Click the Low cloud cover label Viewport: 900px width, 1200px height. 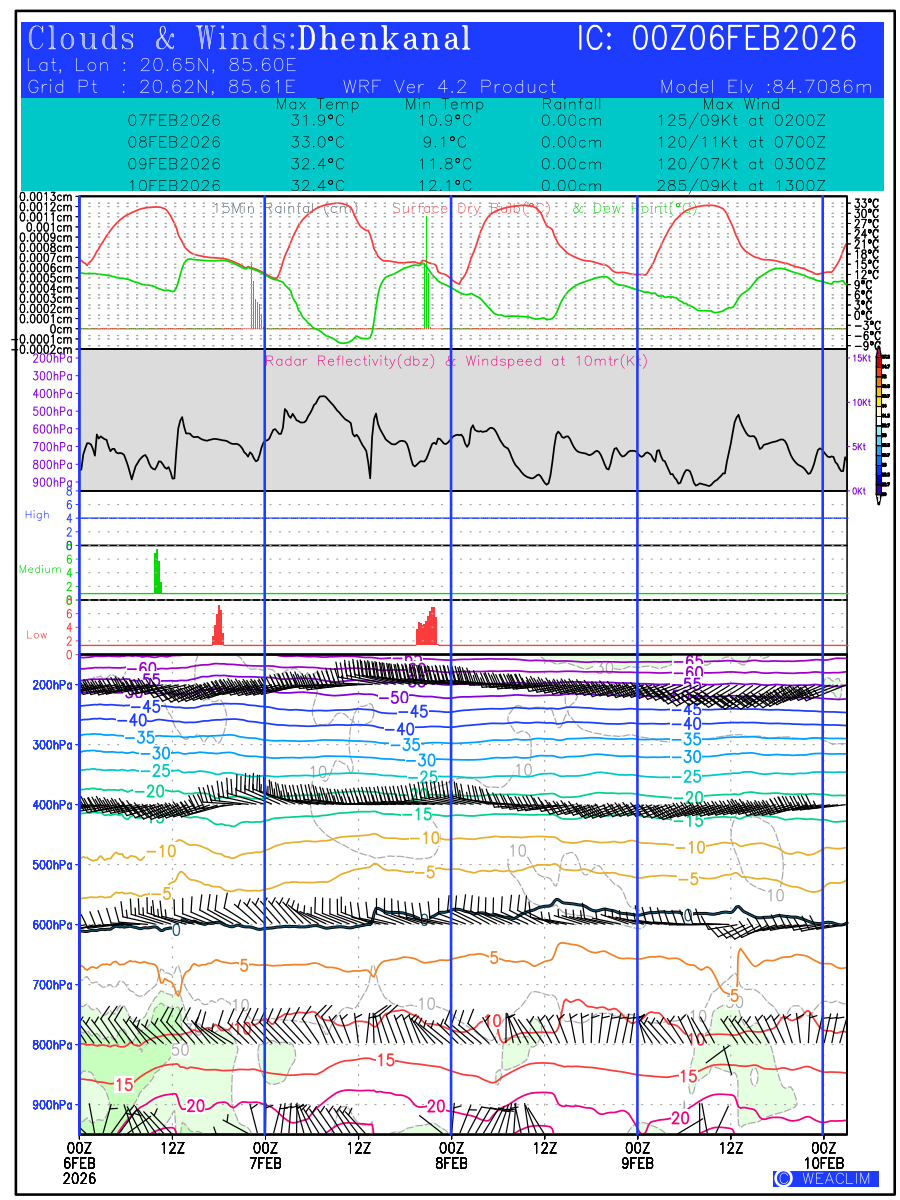coord(36,635)
